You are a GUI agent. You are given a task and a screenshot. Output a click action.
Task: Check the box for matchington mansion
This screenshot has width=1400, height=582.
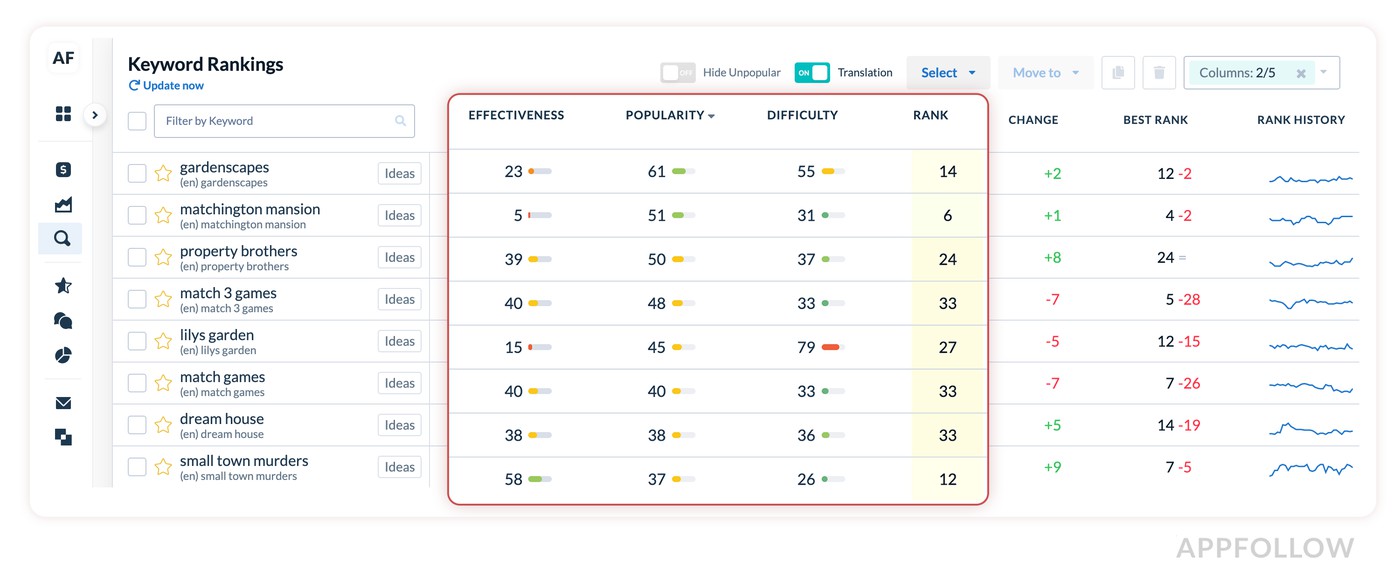click(137, 216)
